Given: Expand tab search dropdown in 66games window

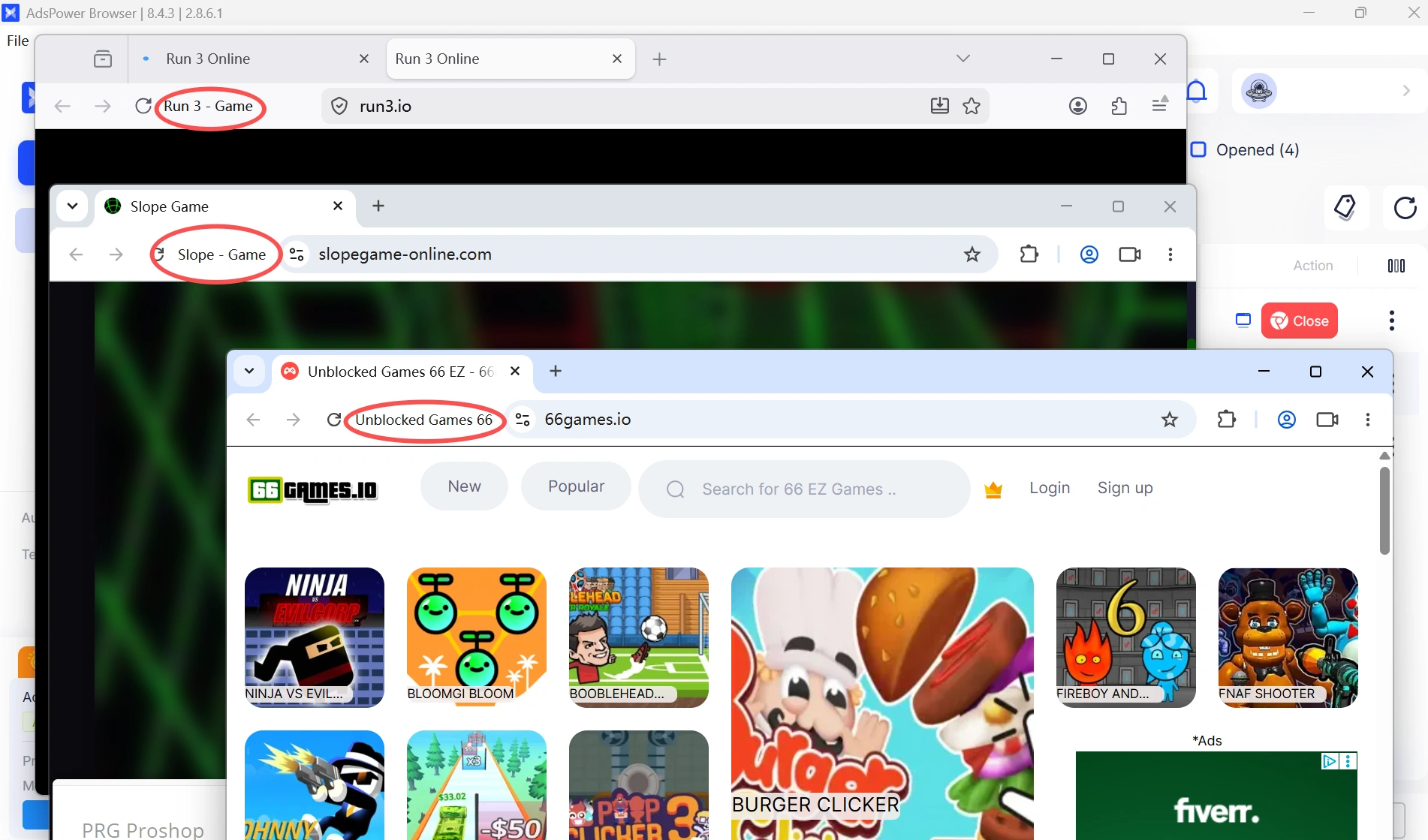Looking at the screenshot, I should point(249,371).
